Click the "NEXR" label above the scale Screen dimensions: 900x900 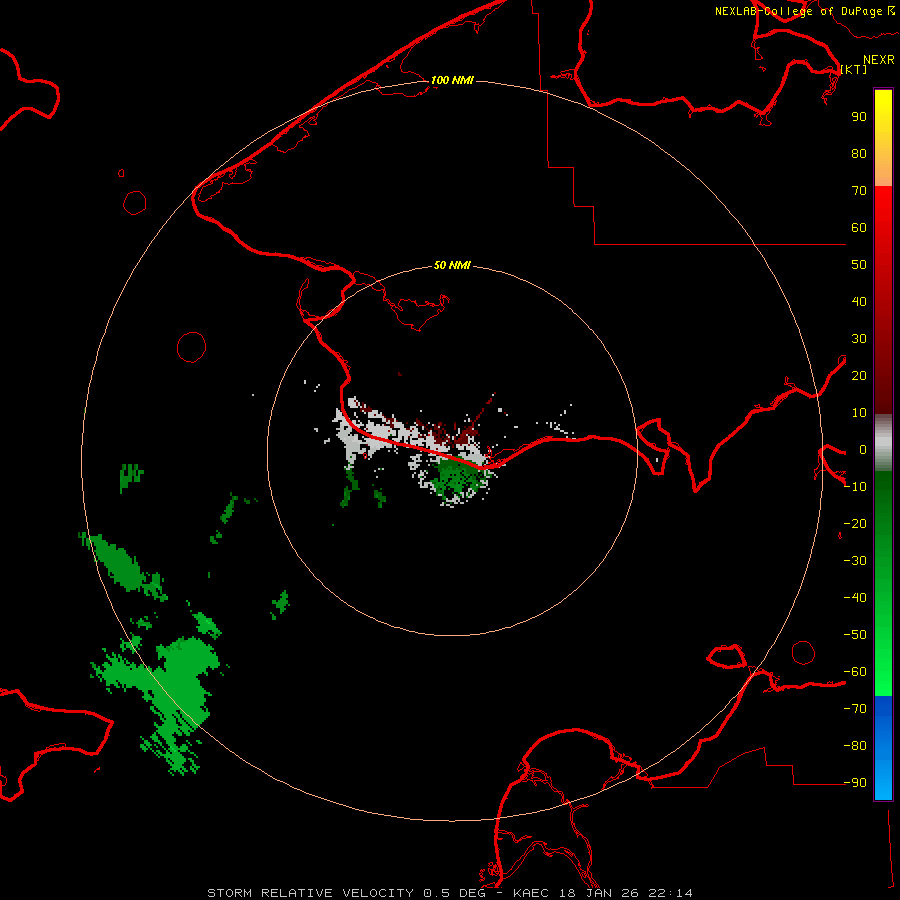pos(878,60)
